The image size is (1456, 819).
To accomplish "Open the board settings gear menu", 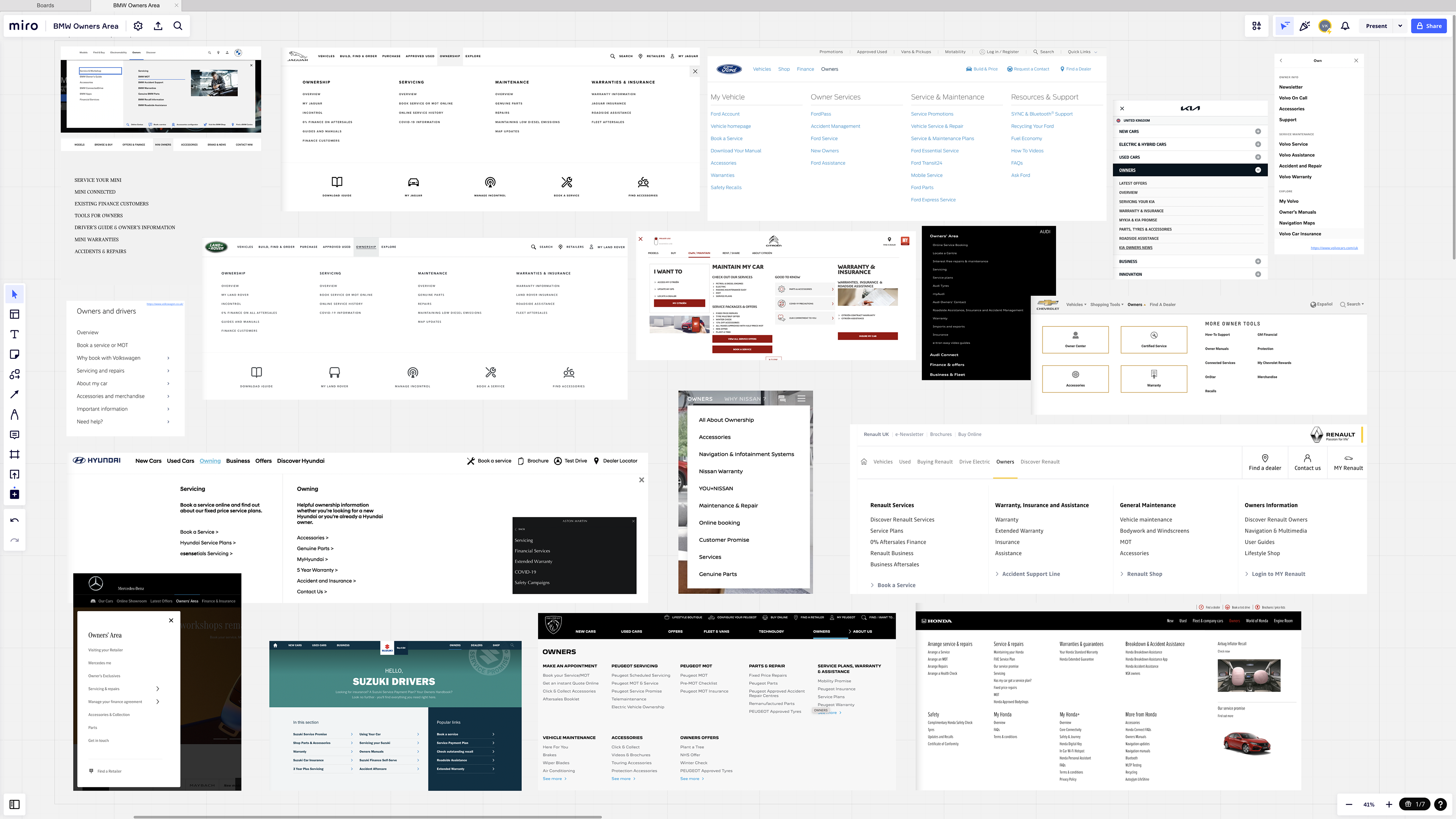I will (138, 26).
